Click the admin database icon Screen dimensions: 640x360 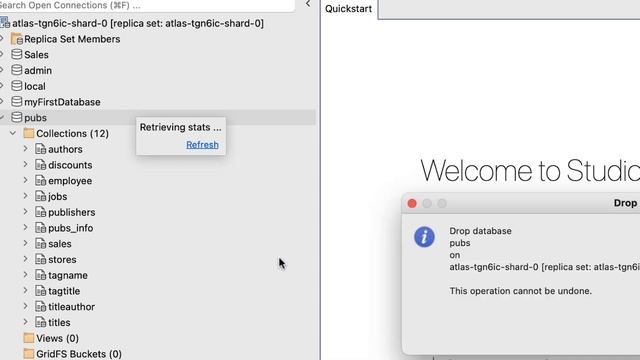[x=17, y=70]
